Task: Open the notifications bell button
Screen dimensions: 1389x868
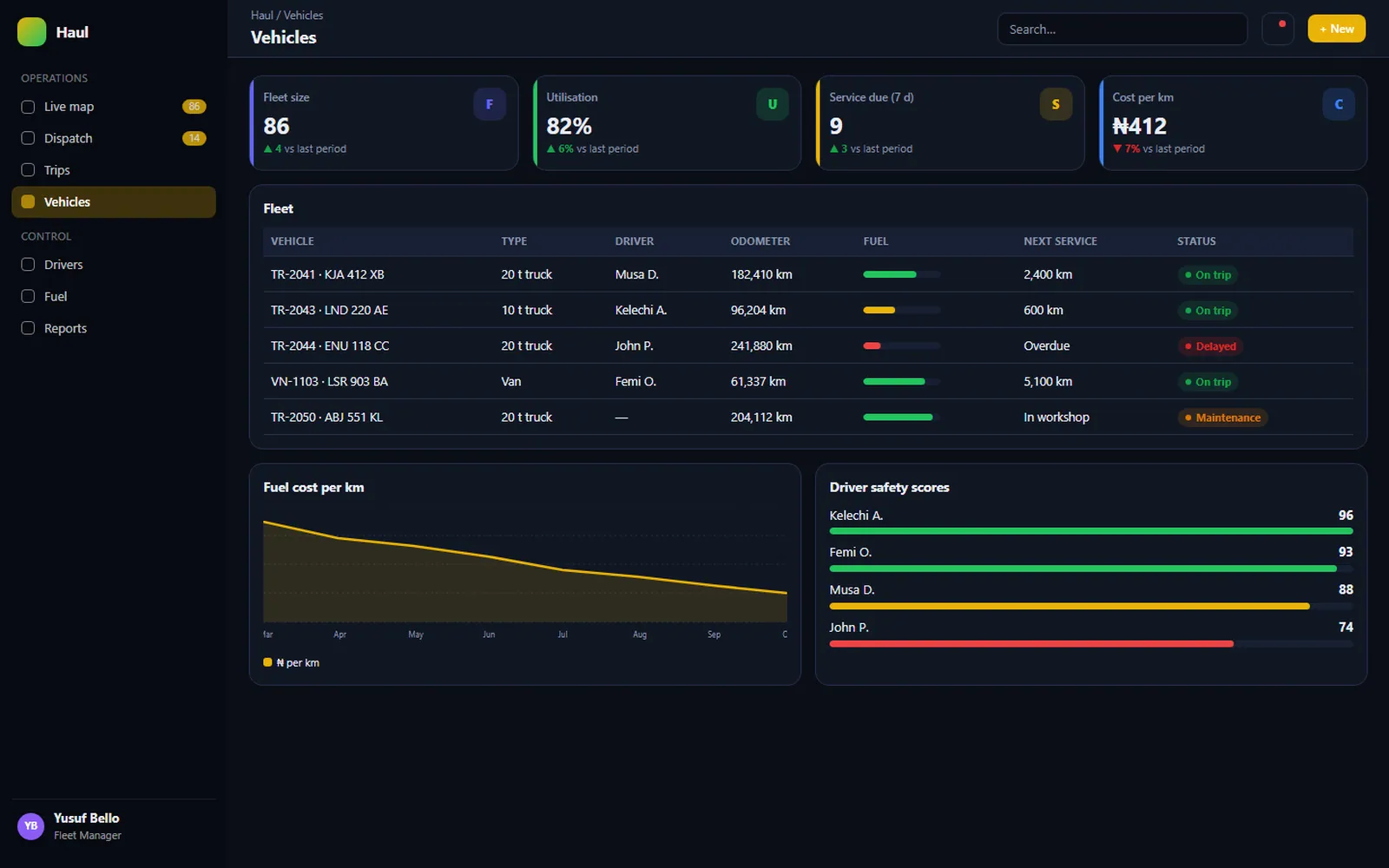Action: [x=1277, y=29]
